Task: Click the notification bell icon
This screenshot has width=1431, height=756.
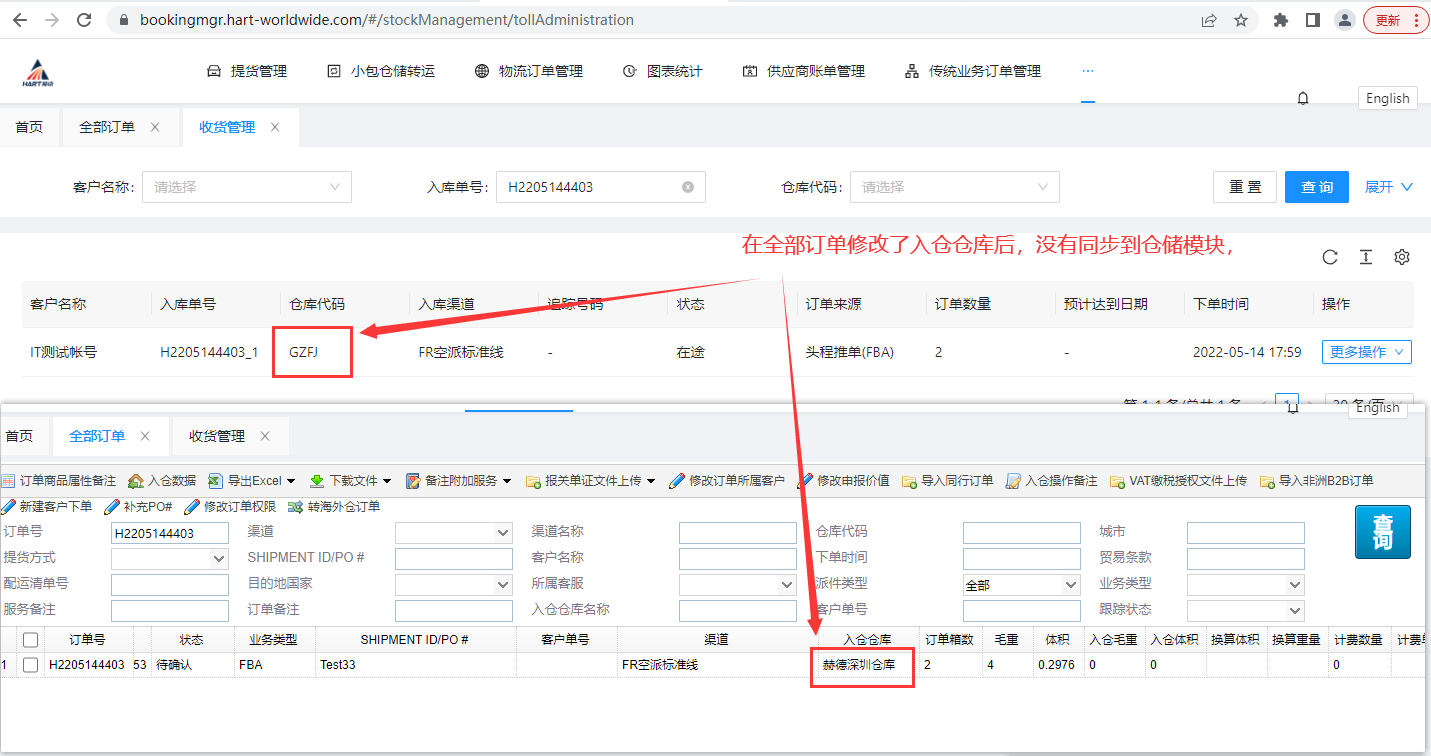Action: pos(1303,98)
